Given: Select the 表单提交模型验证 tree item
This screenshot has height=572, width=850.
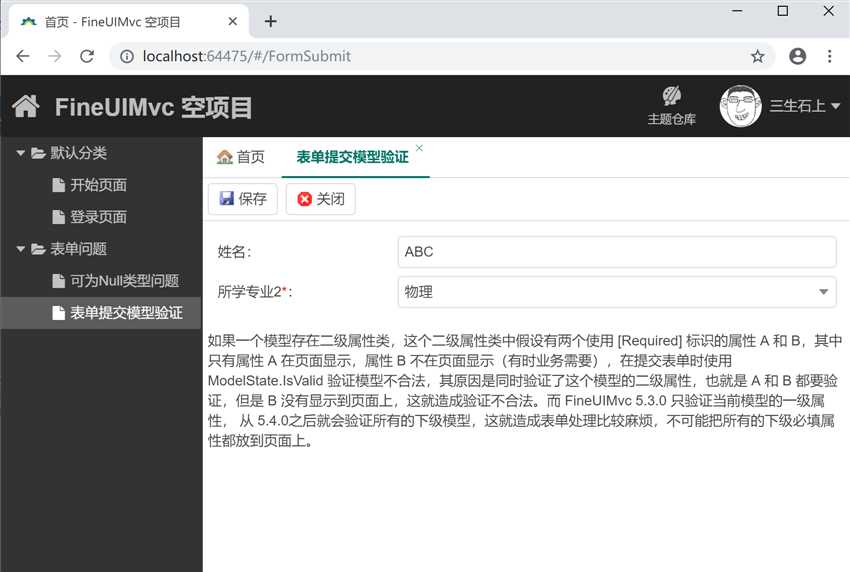Looking at the screenshot, I should click(x=100, y=313).
